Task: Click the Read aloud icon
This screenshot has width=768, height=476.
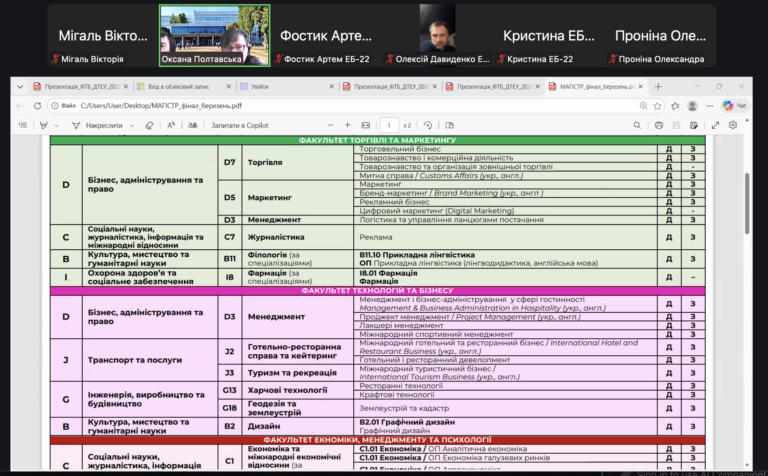Action: 170,126
